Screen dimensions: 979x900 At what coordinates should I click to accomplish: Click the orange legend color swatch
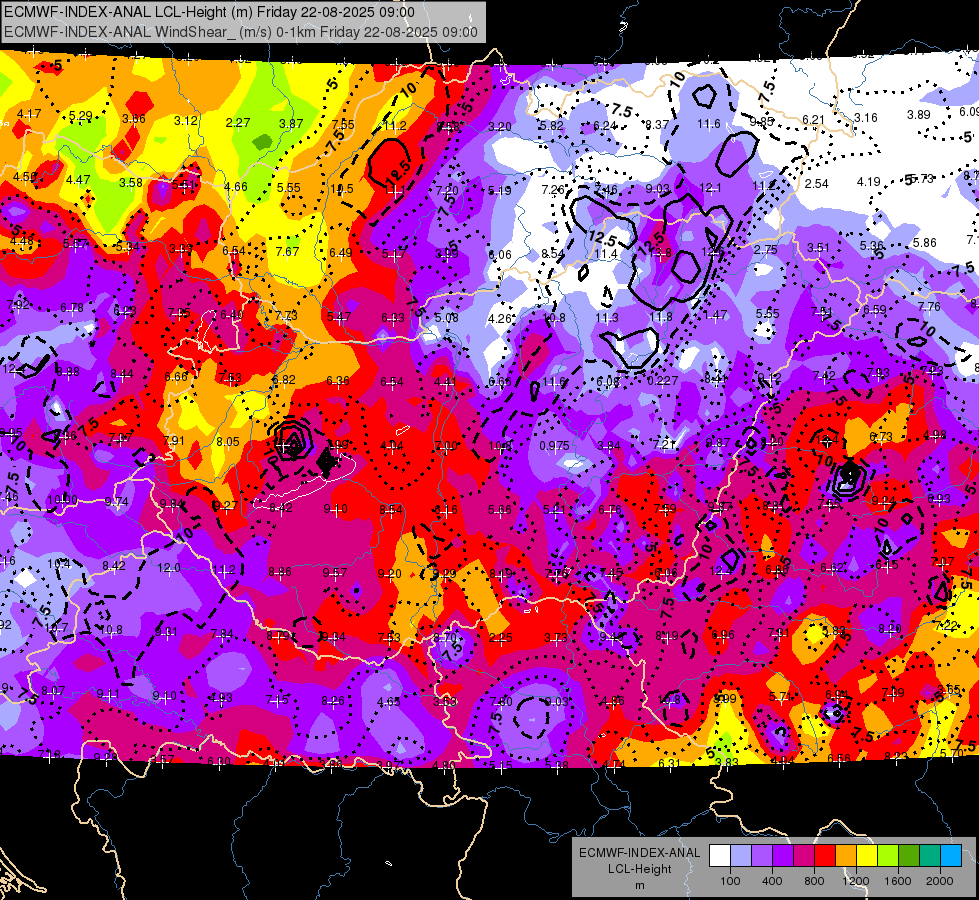pyautogui.click(x=846, y=855)
